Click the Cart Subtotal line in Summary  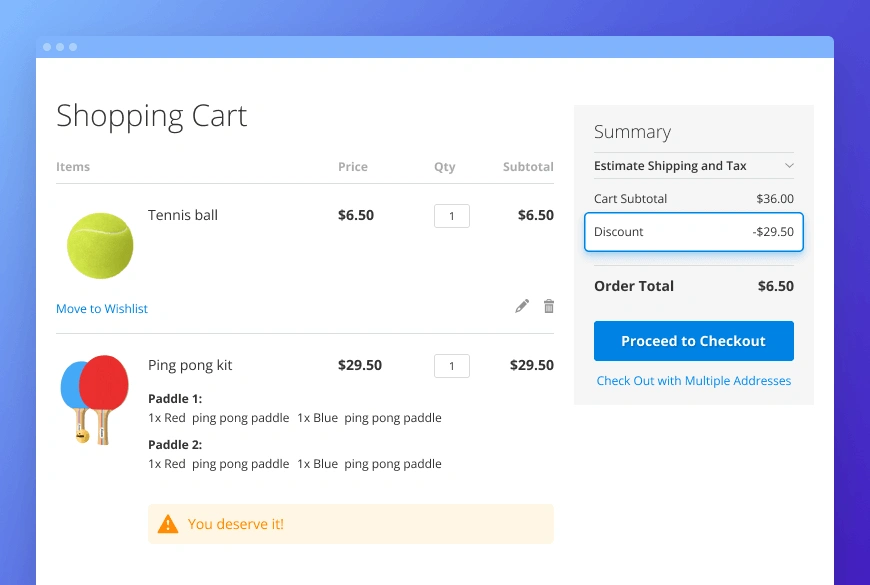point(694,199)
